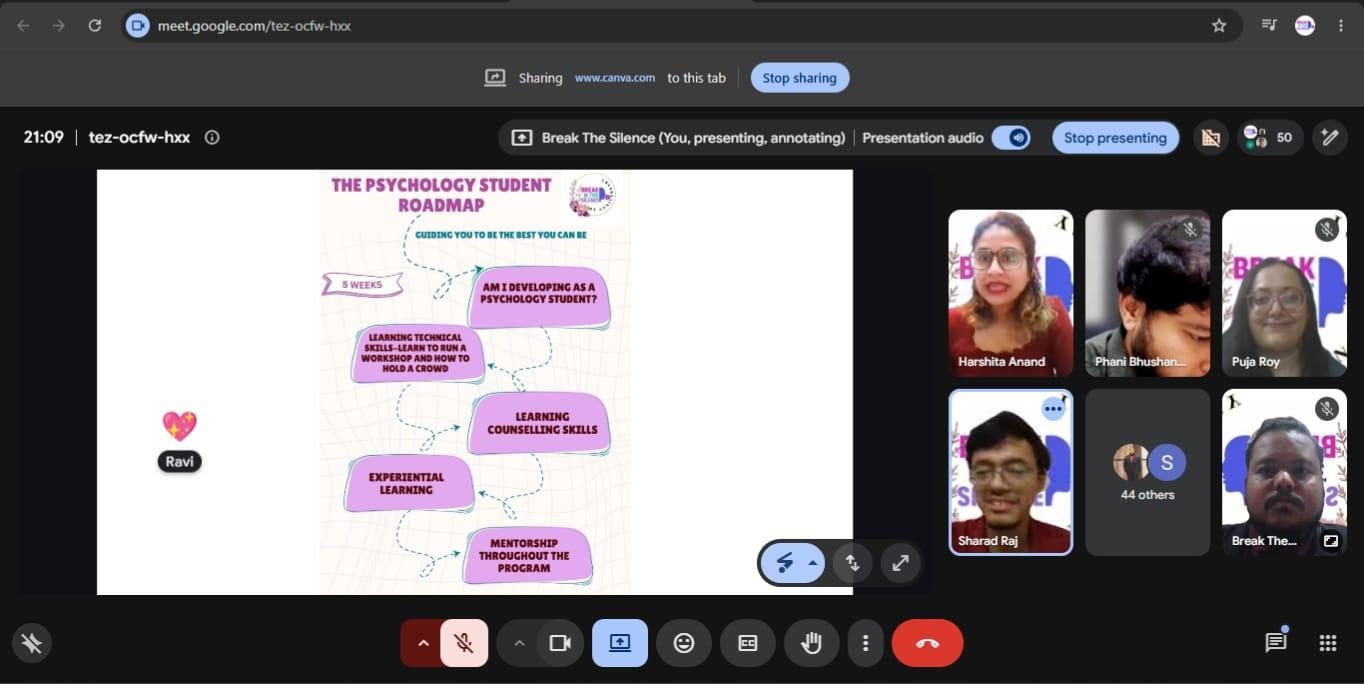Select Phani Bhushan video tile
Viewport: 1364px width, 684px height.
1147,293
